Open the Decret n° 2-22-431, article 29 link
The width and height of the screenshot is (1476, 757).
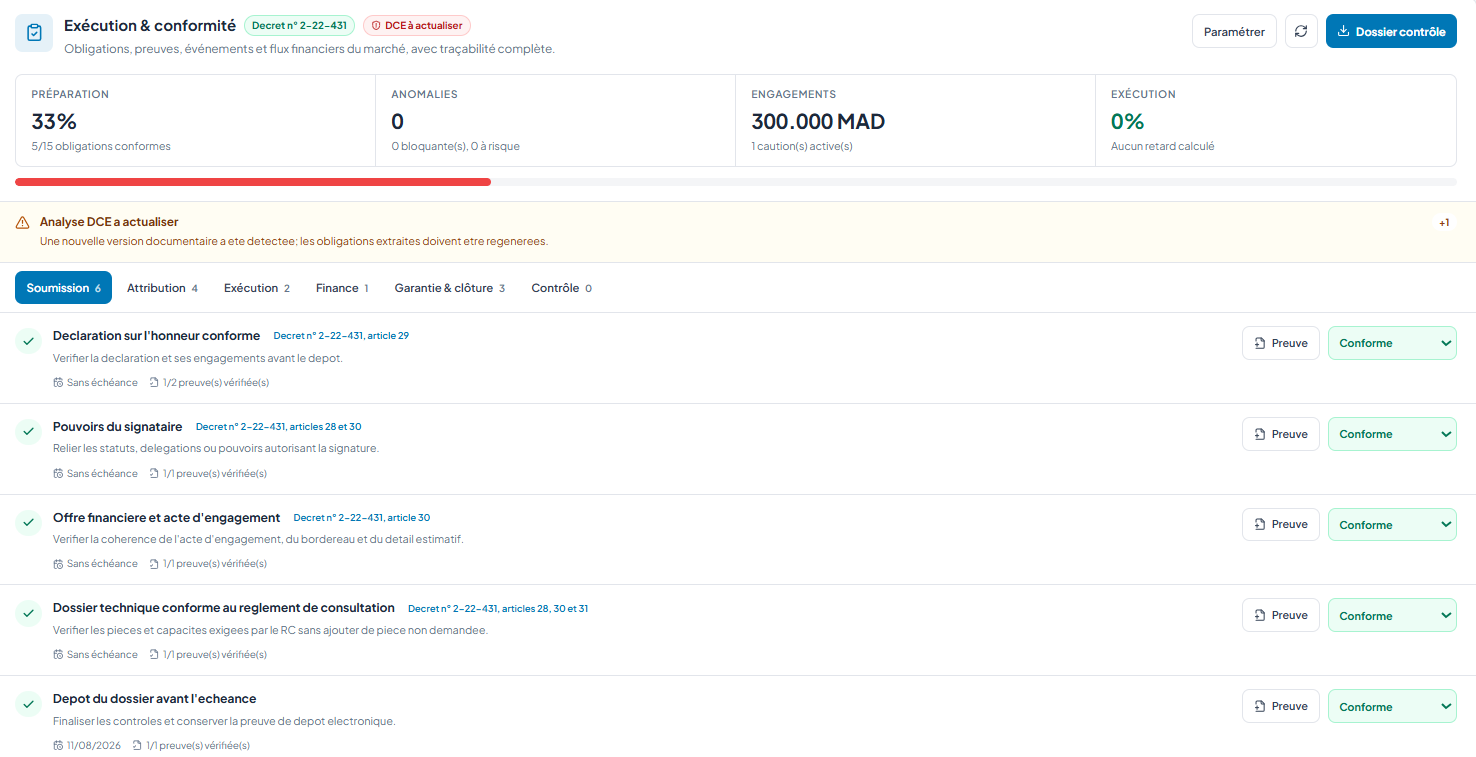(341, 336)
